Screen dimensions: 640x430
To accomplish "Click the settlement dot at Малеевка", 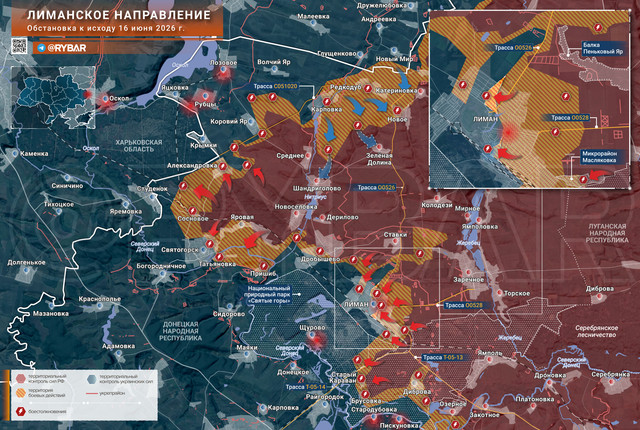I will (313, 23).
